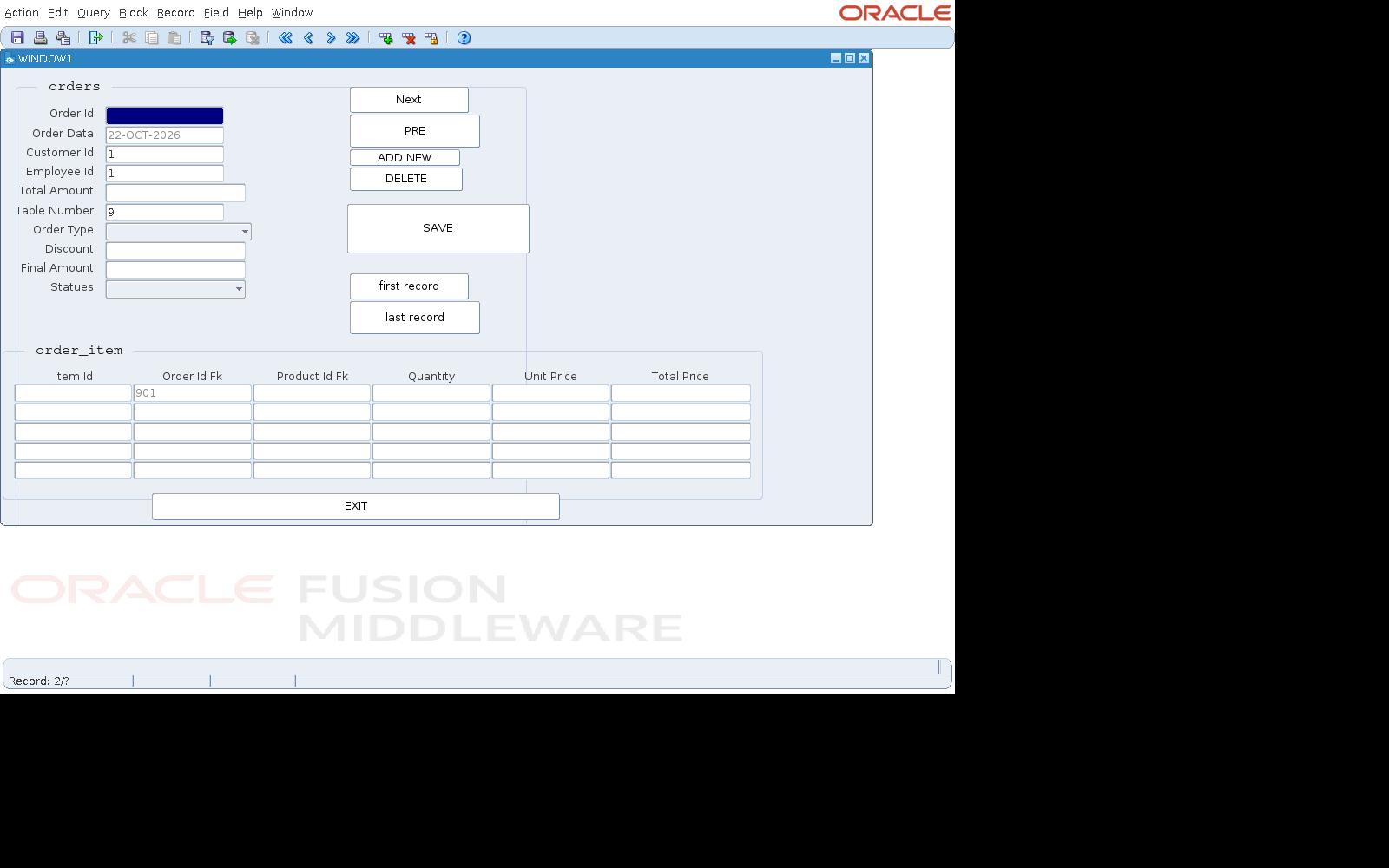Click the Table Number field
The image size is (1389, 868).
click(x=165, y=213)
